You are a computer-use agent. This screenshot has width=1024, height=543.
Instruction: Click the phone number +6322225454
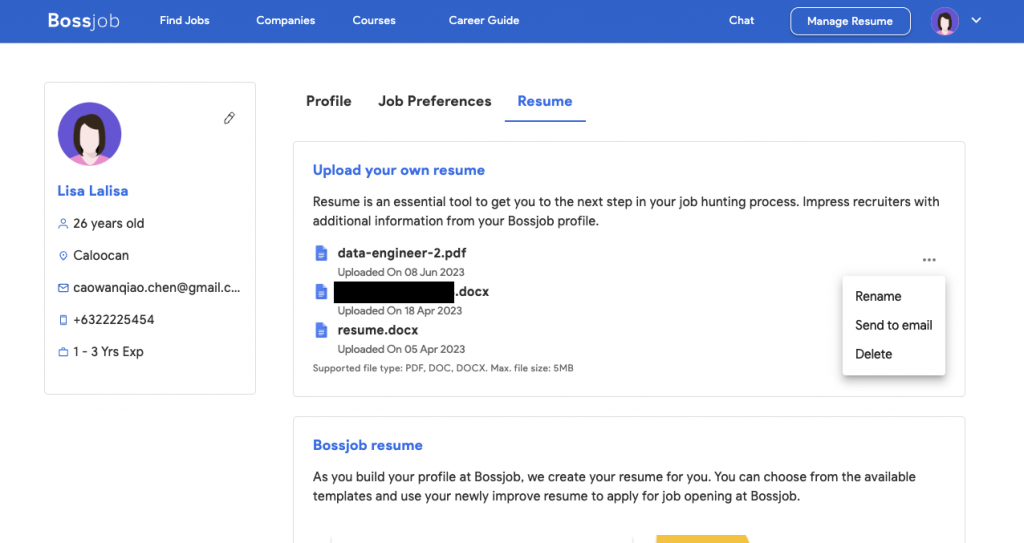point(114,320)
